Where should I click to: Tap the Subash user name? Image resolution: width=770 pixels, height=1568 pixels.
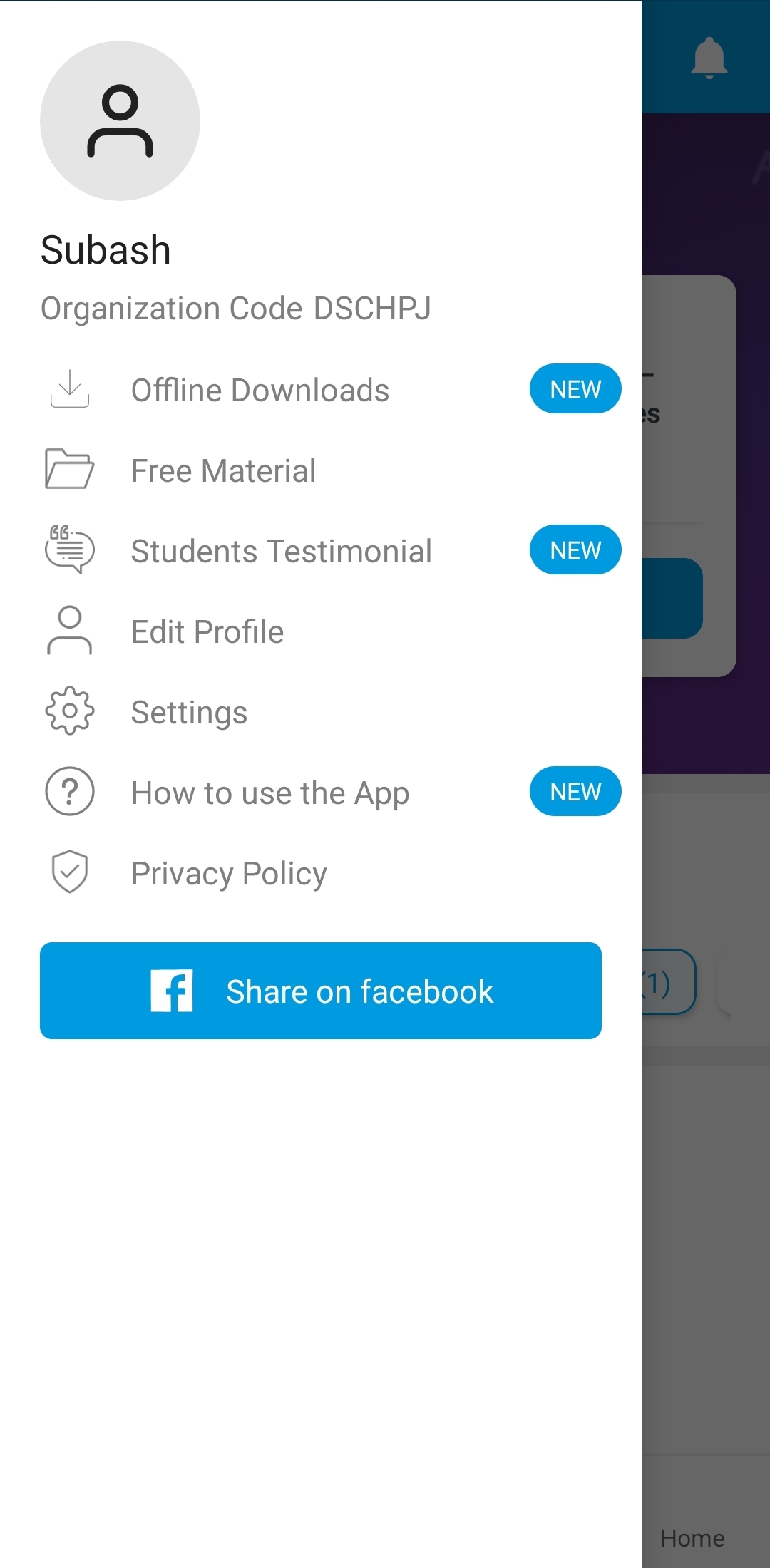[106, 250]
